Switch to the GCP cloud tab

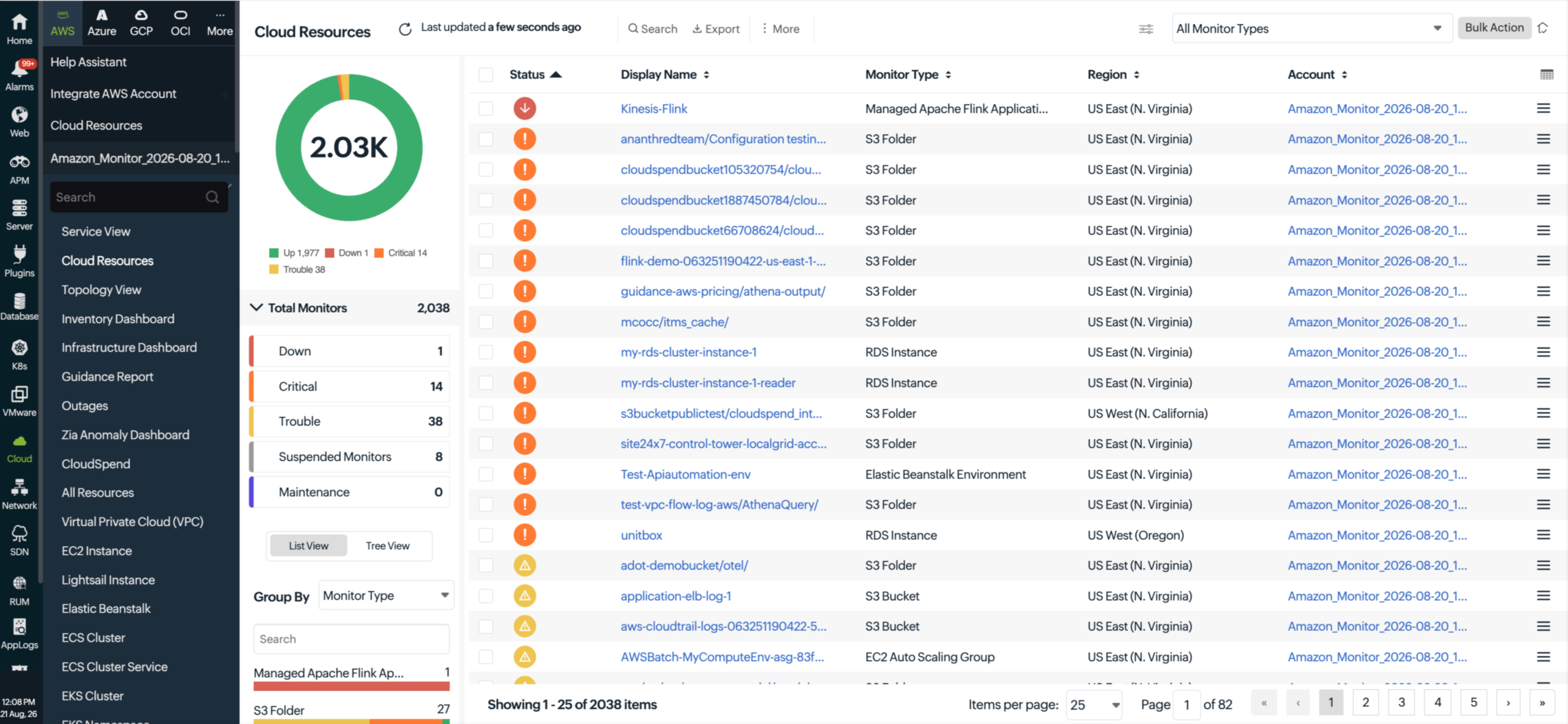pos(141,22)
